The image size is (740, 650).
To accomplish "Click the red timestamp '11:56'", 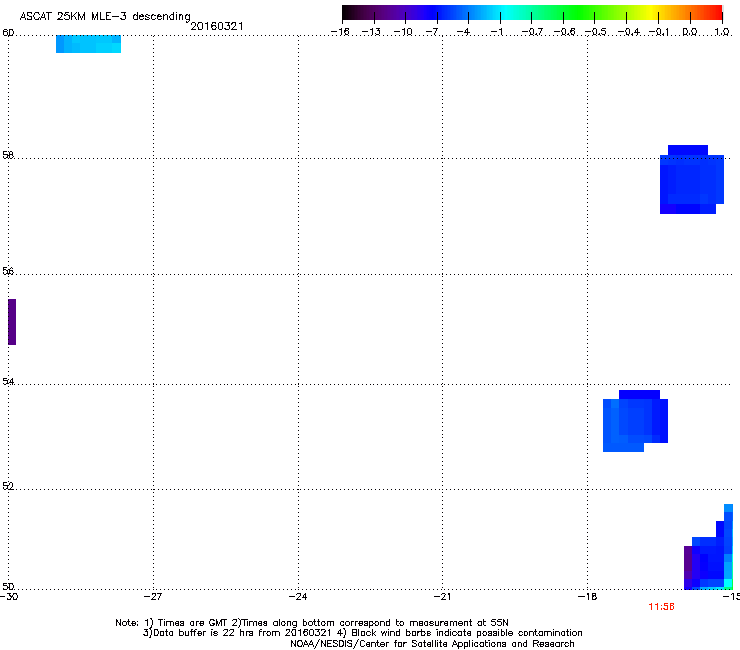I will tap(661, 607).
